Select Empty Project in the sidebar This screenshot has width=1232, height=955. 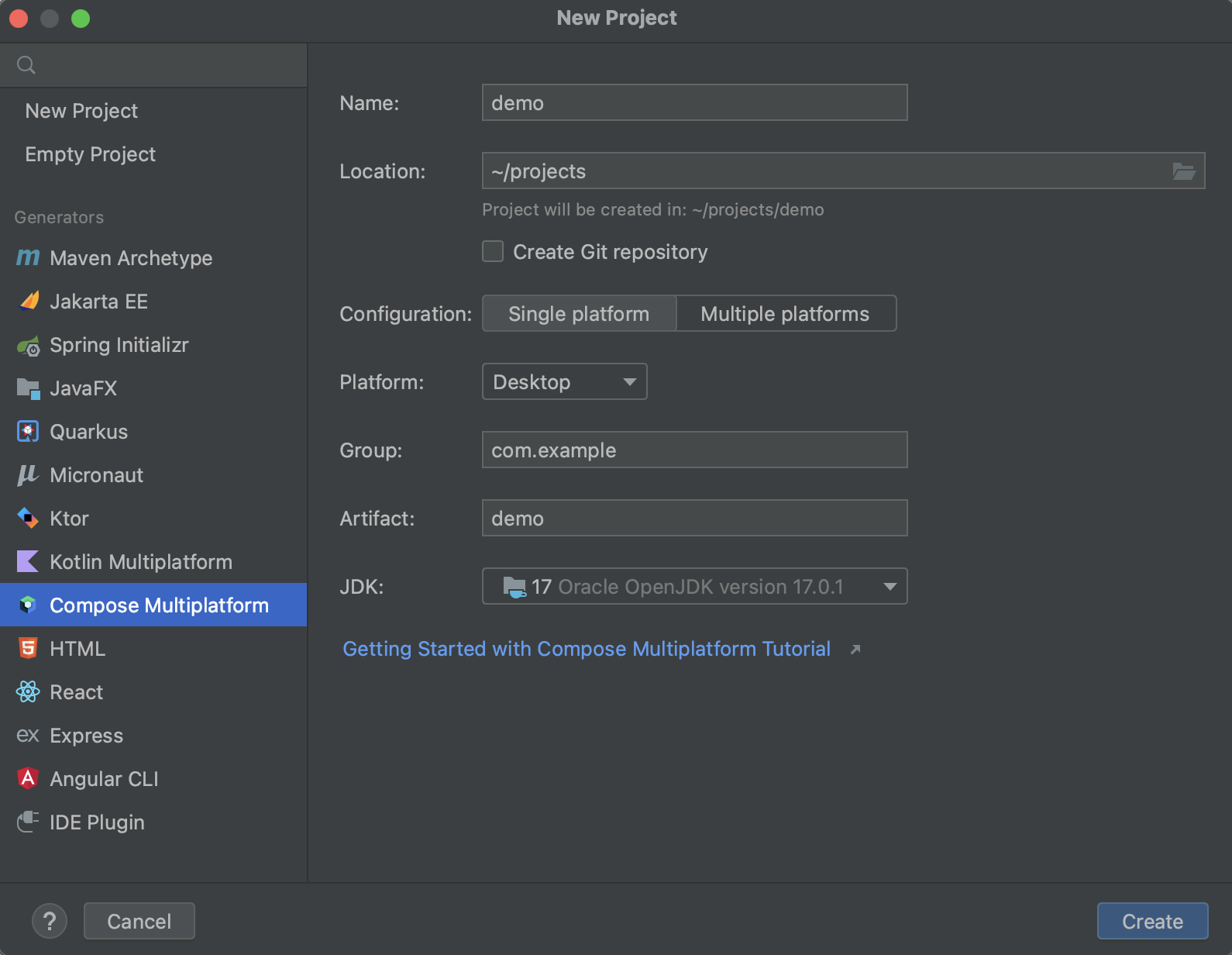153,154
